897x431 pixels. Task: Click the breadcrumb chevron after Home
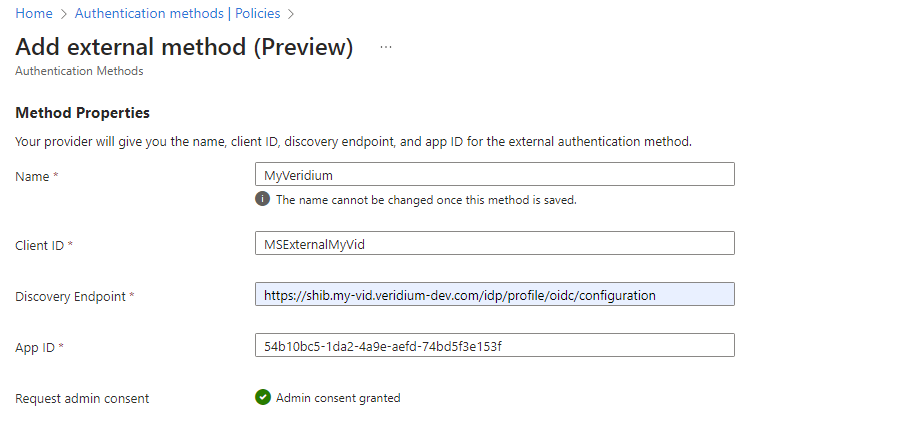point(63,14)
